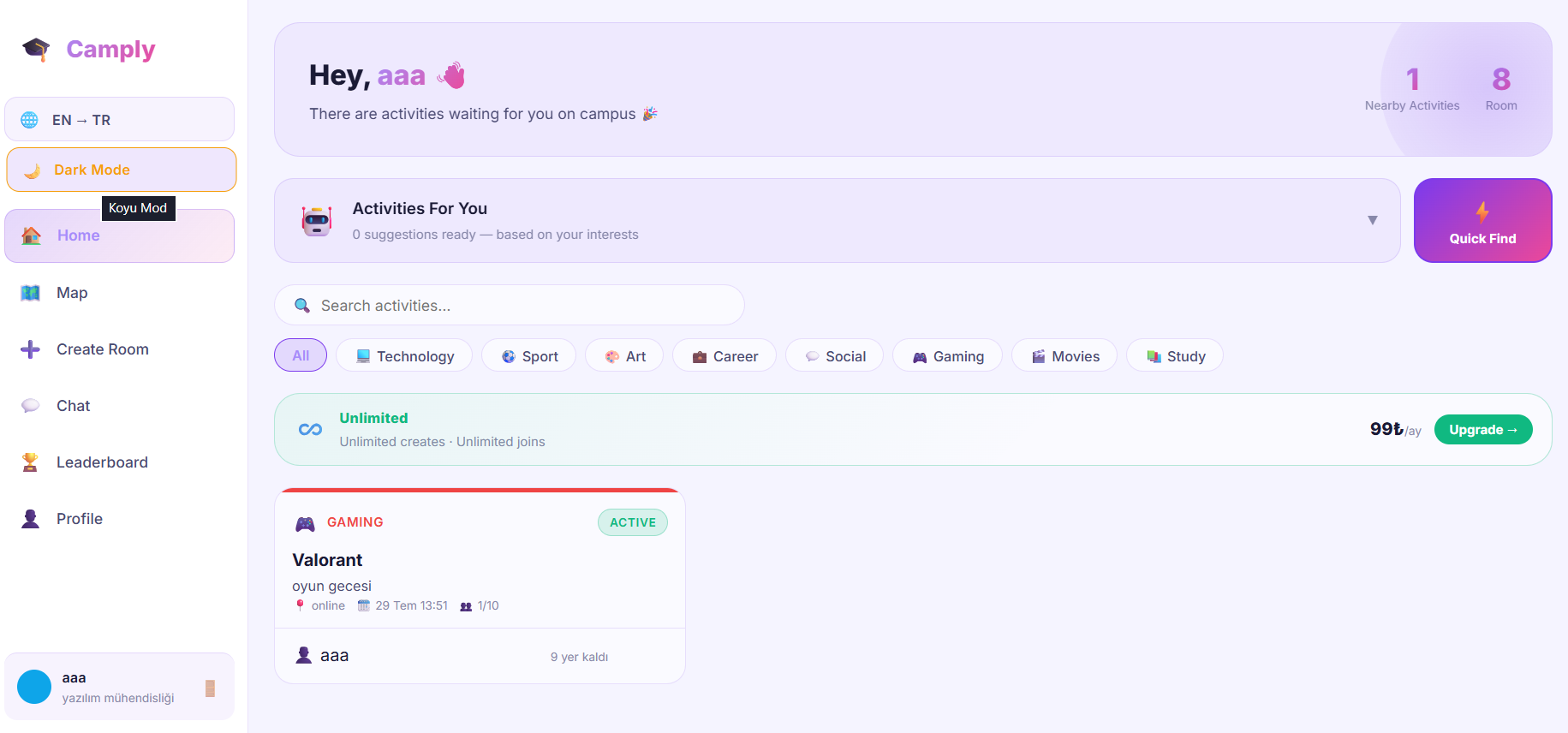
Task: Expand the Activities For You panel arrow
Action: (x=1372, y=220)
